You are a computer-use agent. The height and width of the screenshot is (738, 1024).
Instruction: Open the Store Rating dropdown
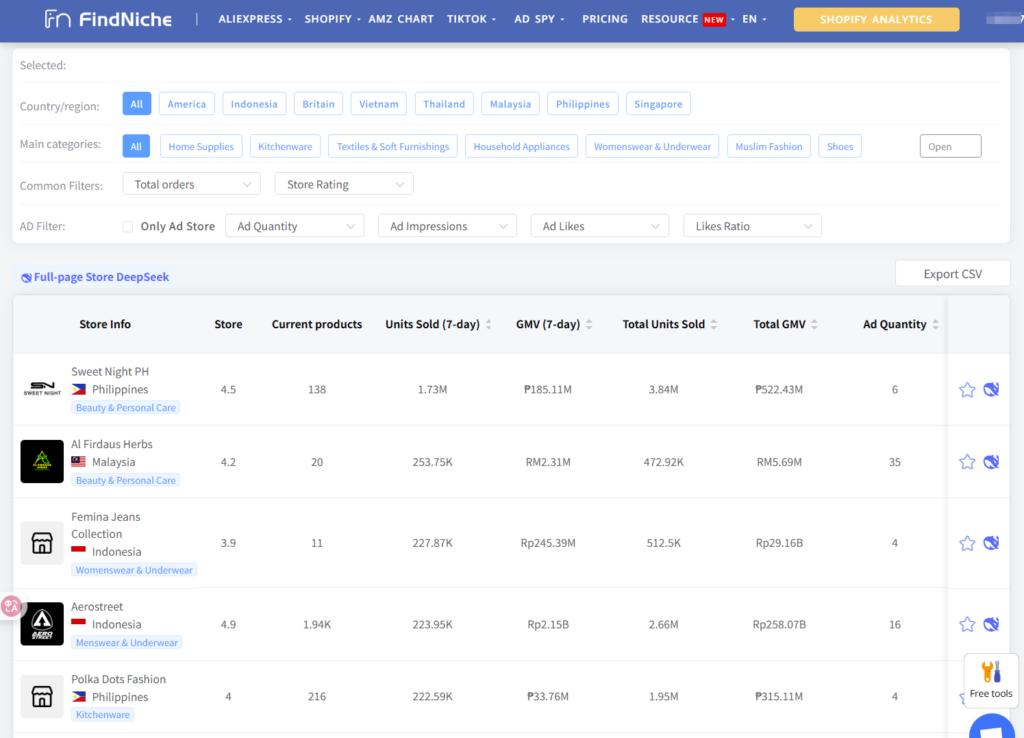(344, 184)
